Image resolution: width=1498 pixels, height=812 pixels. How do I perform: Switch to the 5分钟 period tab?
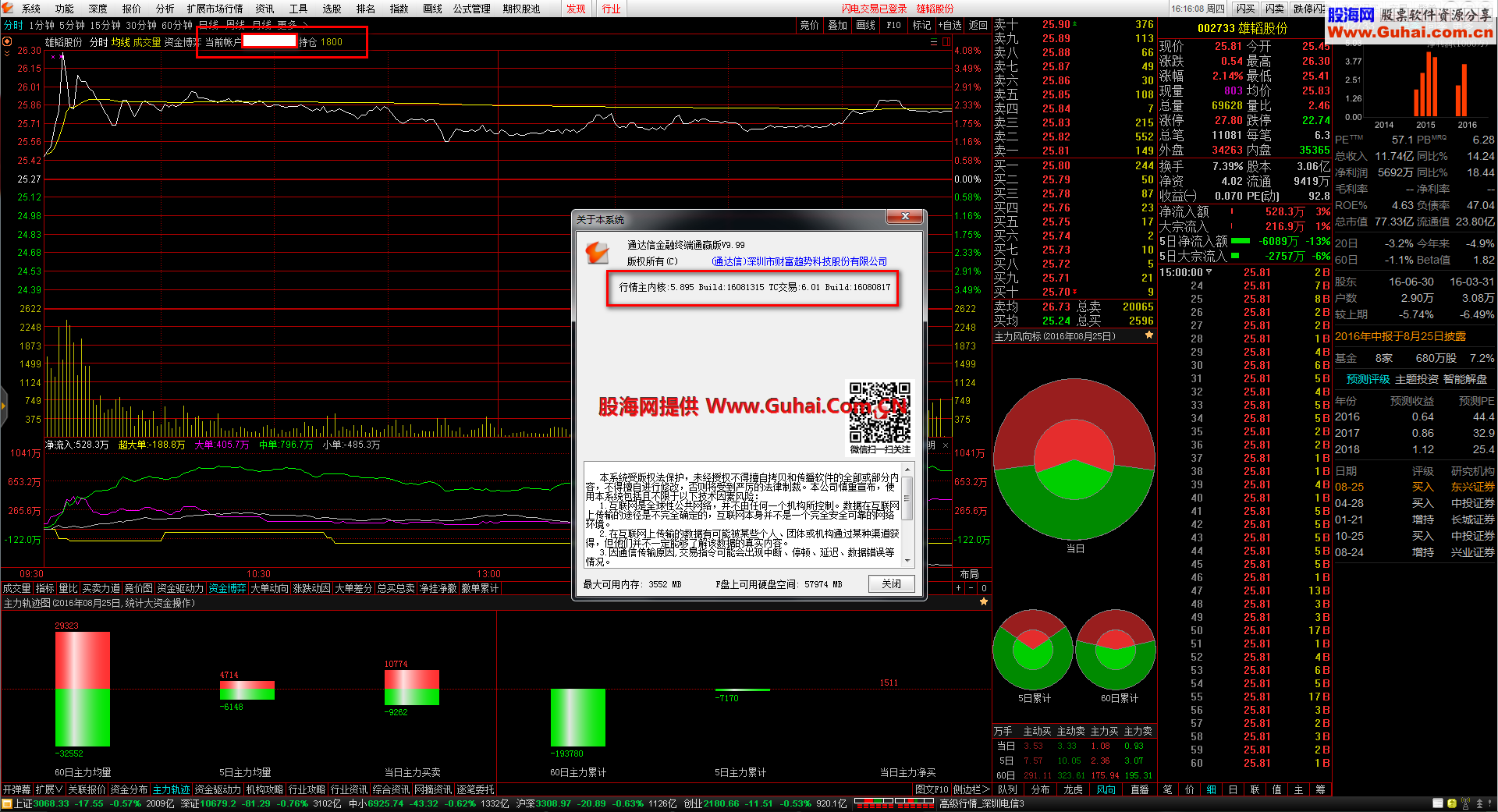point(72,25)
